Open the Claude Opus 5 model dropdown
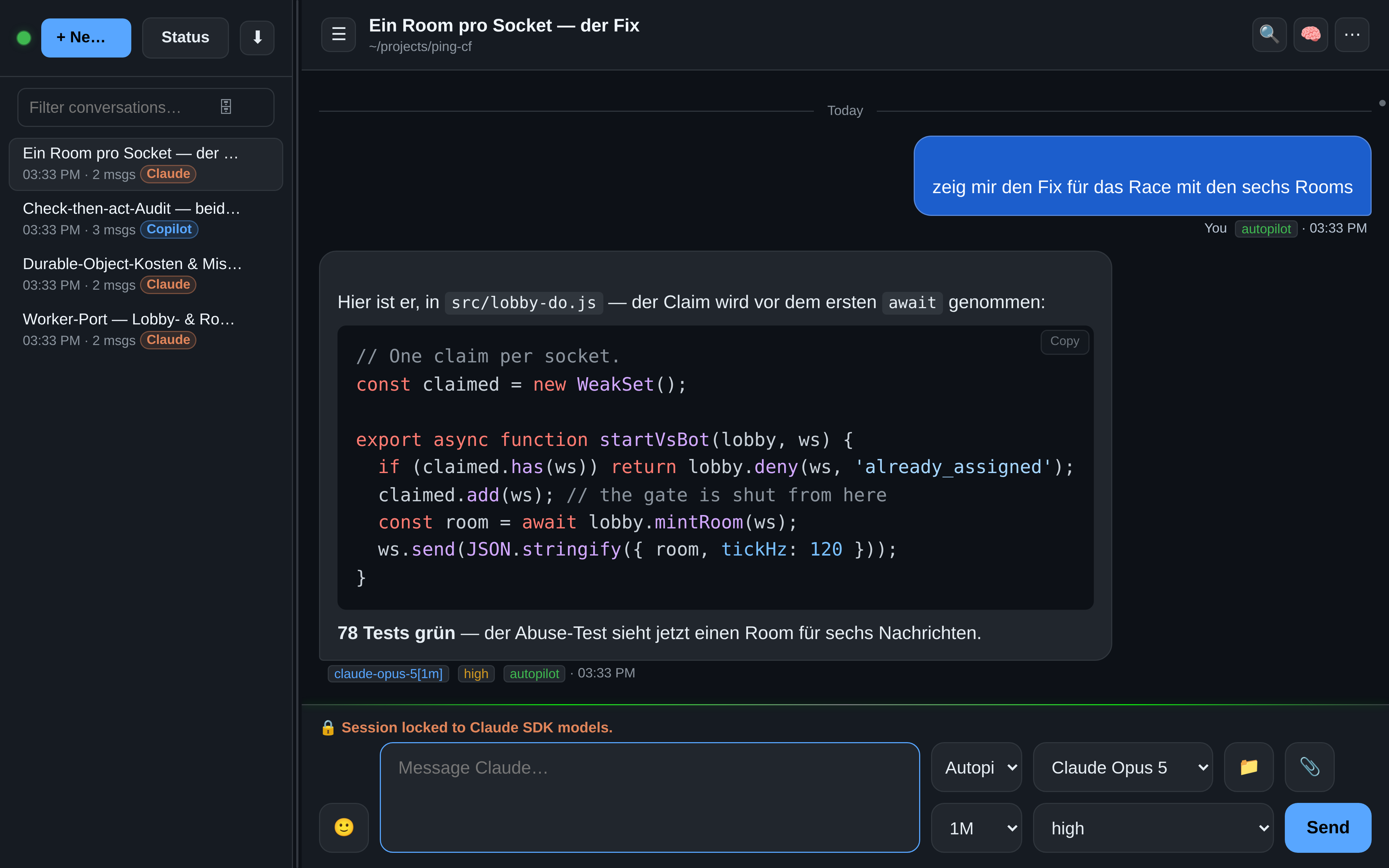The height and width of the screenshot is (868, 1389). [x=1123, y=767]
